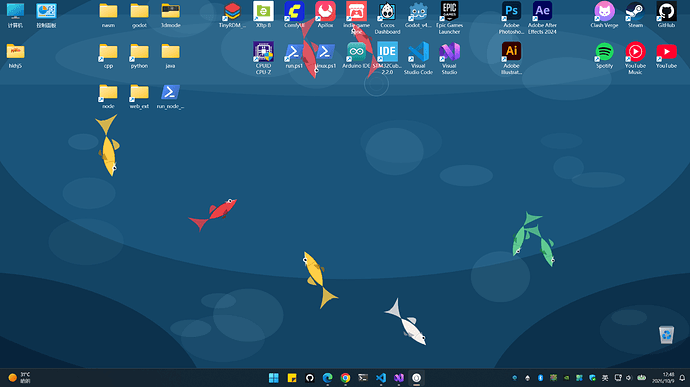Open the godot folder
The image size is (690, 387).
[139, 15]
